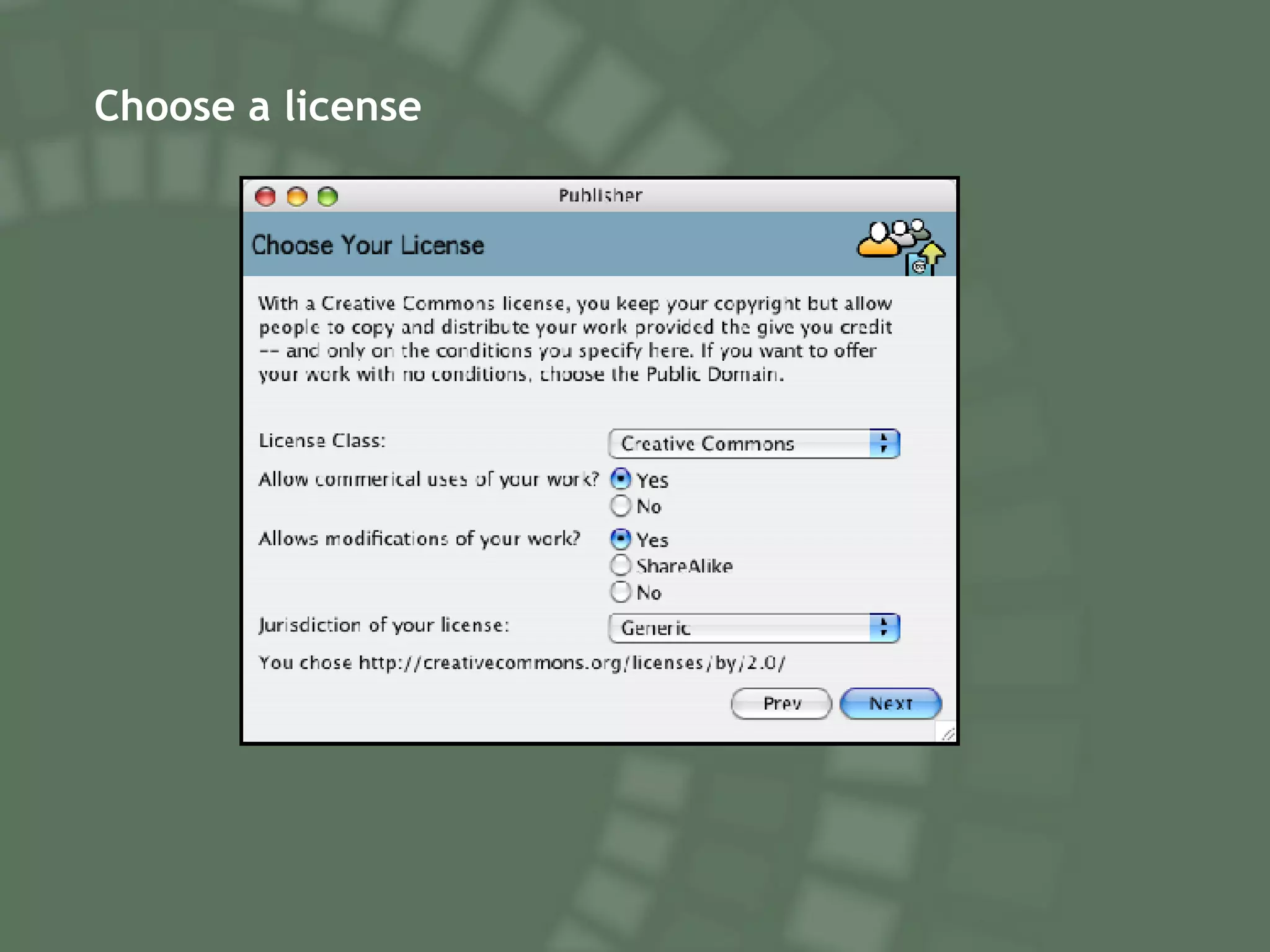1270x952 pixels.
Task: Zoom the Publisher window with green button
Action: (x=327, y=196)
